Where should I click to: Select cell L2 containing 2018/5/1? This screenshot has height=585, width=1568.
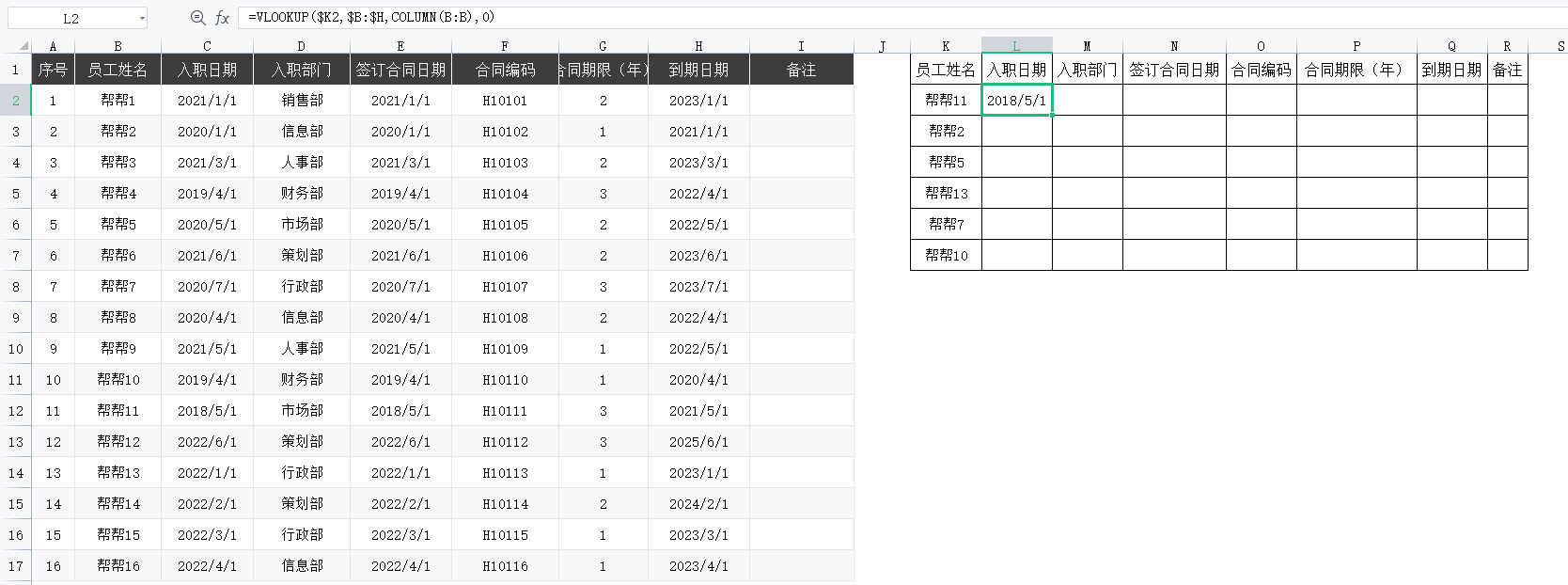1016,101
